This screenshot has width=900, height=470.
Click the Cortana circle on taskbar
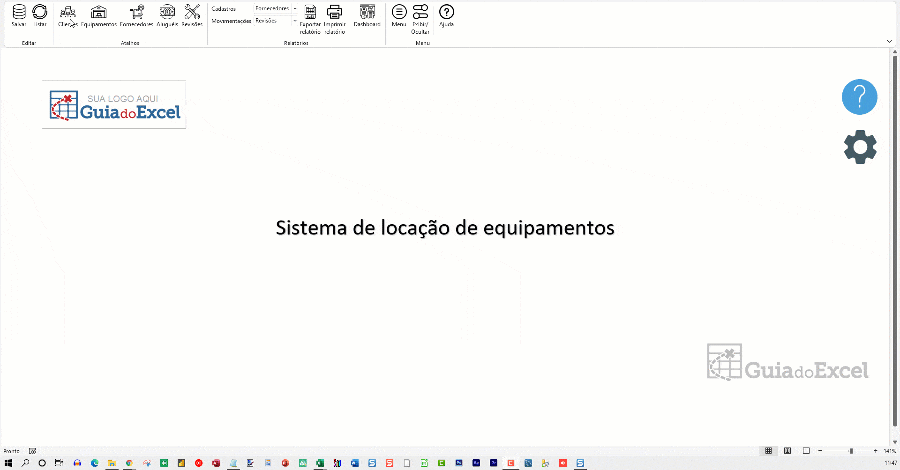pyautogui.click(x=42, y=463)
